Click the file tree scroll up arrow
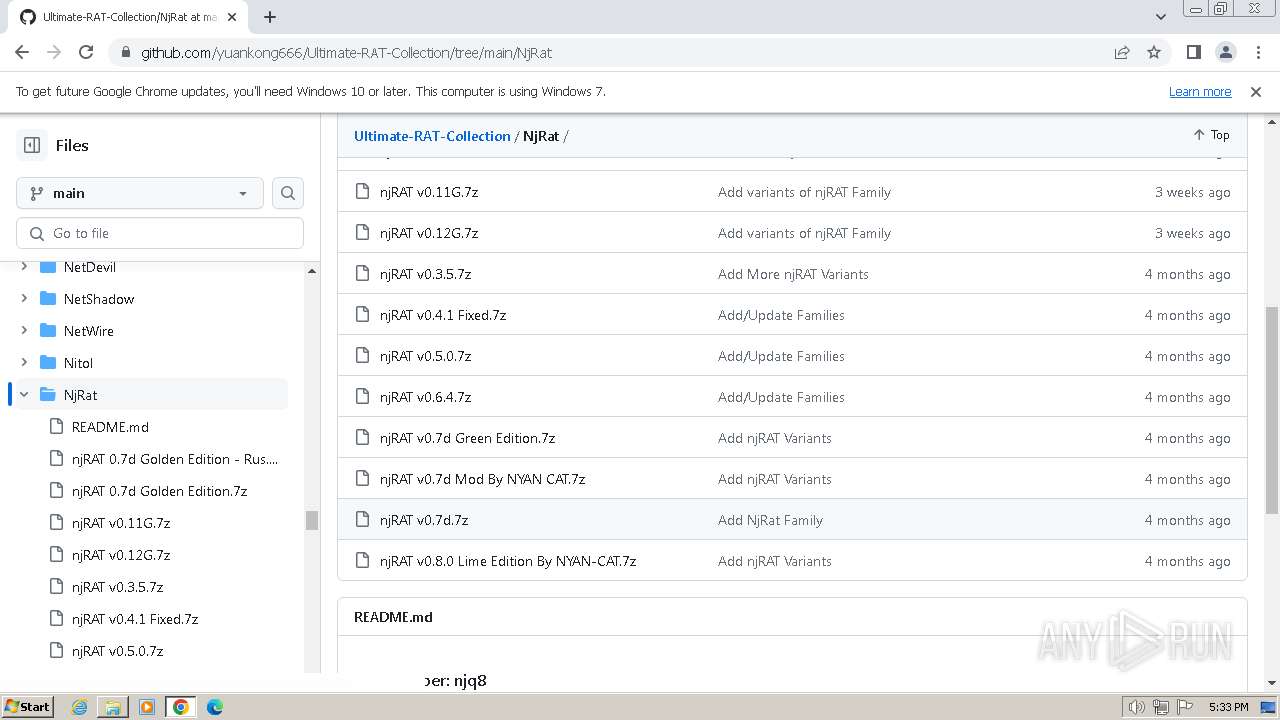 (x=312, y=271)
